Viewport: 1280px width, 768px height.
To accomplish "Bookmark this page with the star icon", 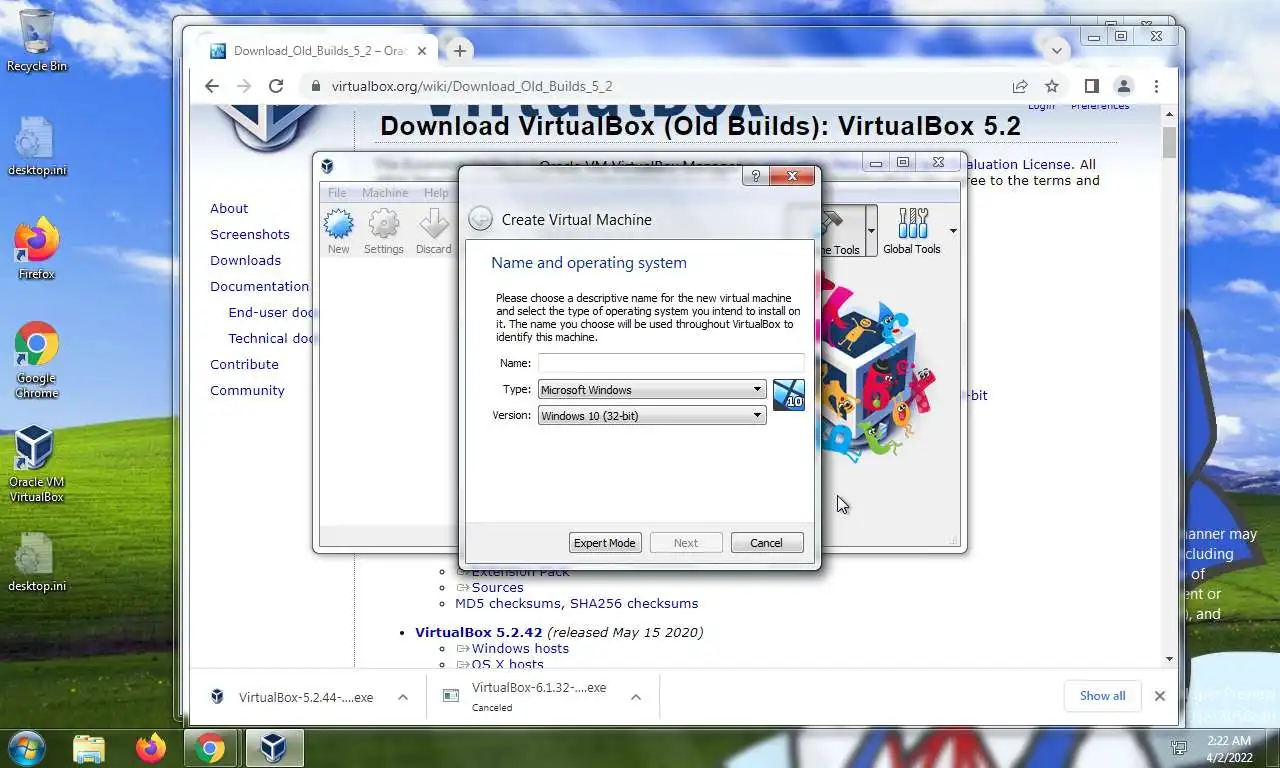I will coord(1052,86).
